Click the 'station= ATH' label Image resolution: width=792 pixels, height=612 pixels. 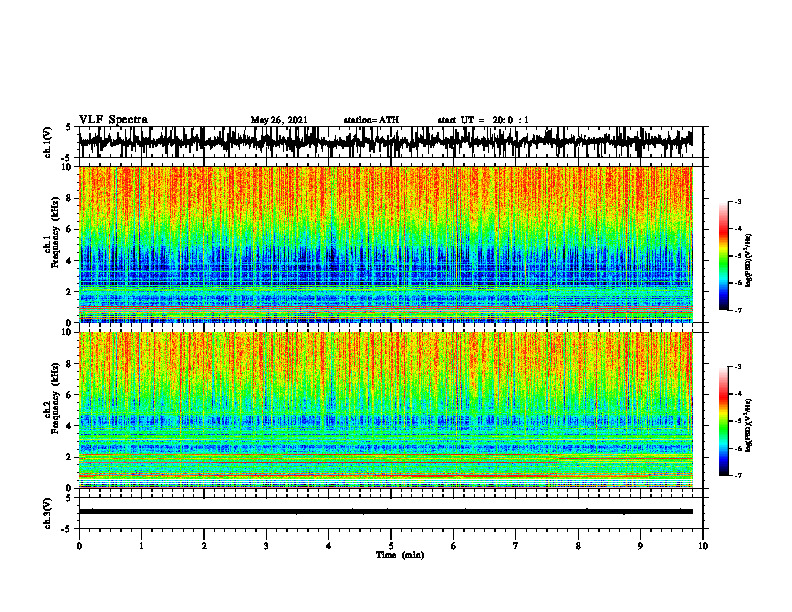pyautogui.click(x=371, y=120)
